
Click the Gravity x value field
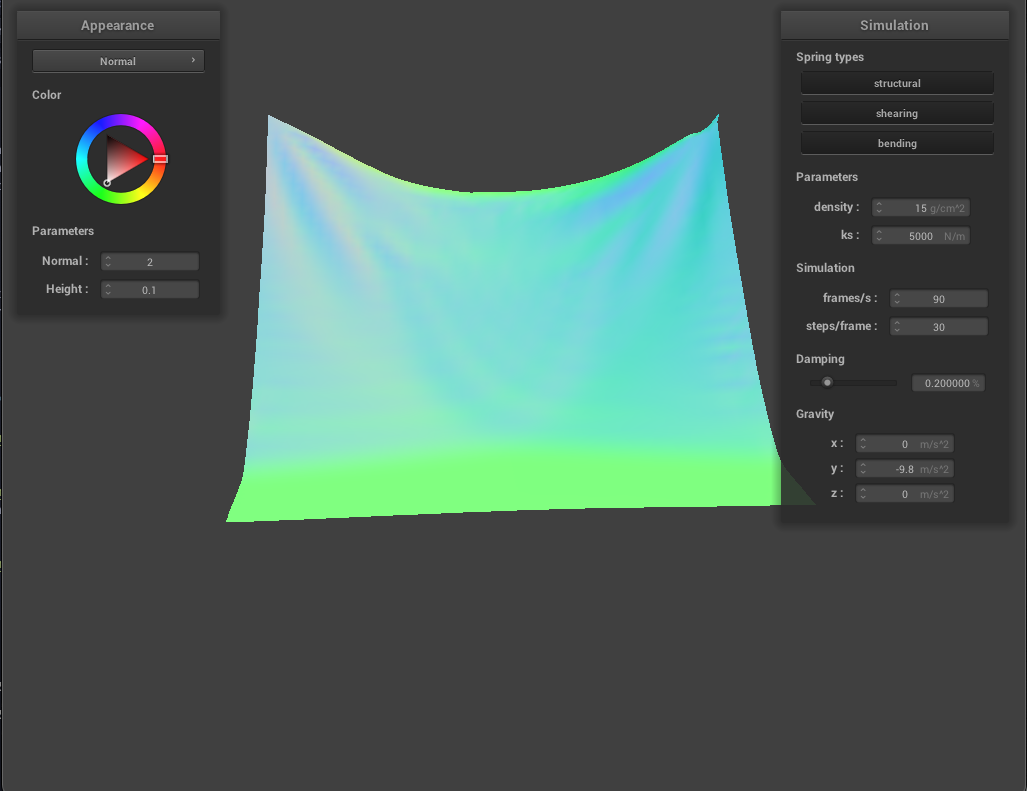pos(905,444)
